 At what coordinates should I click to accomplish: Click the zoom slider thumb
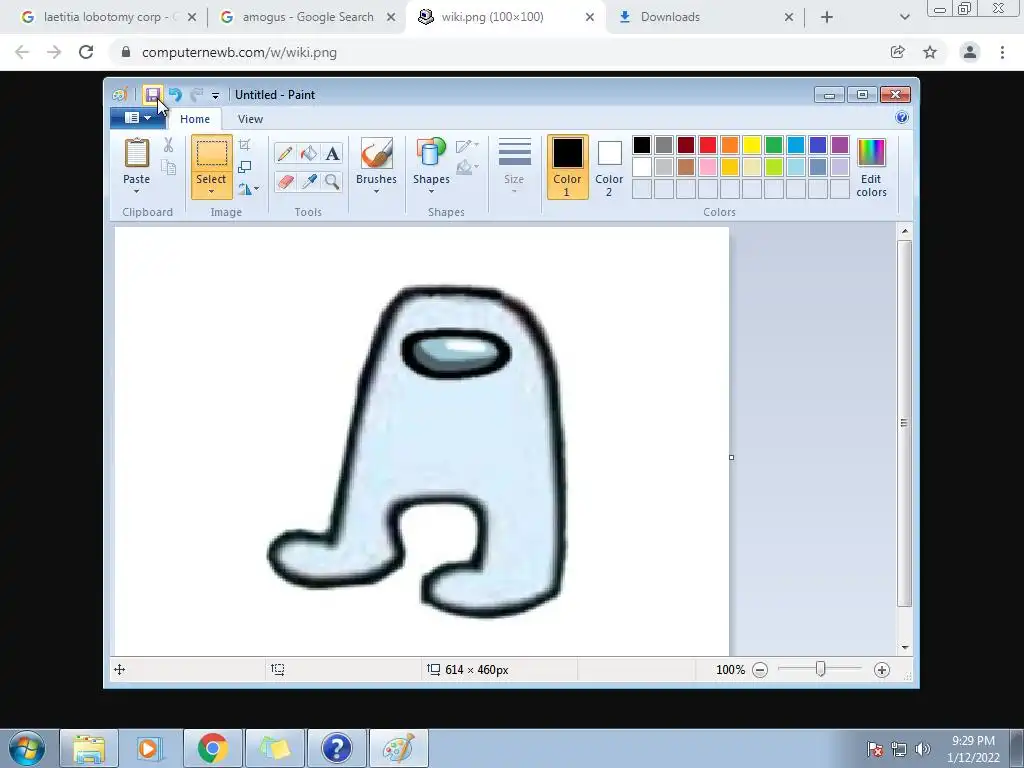(820, 669)
